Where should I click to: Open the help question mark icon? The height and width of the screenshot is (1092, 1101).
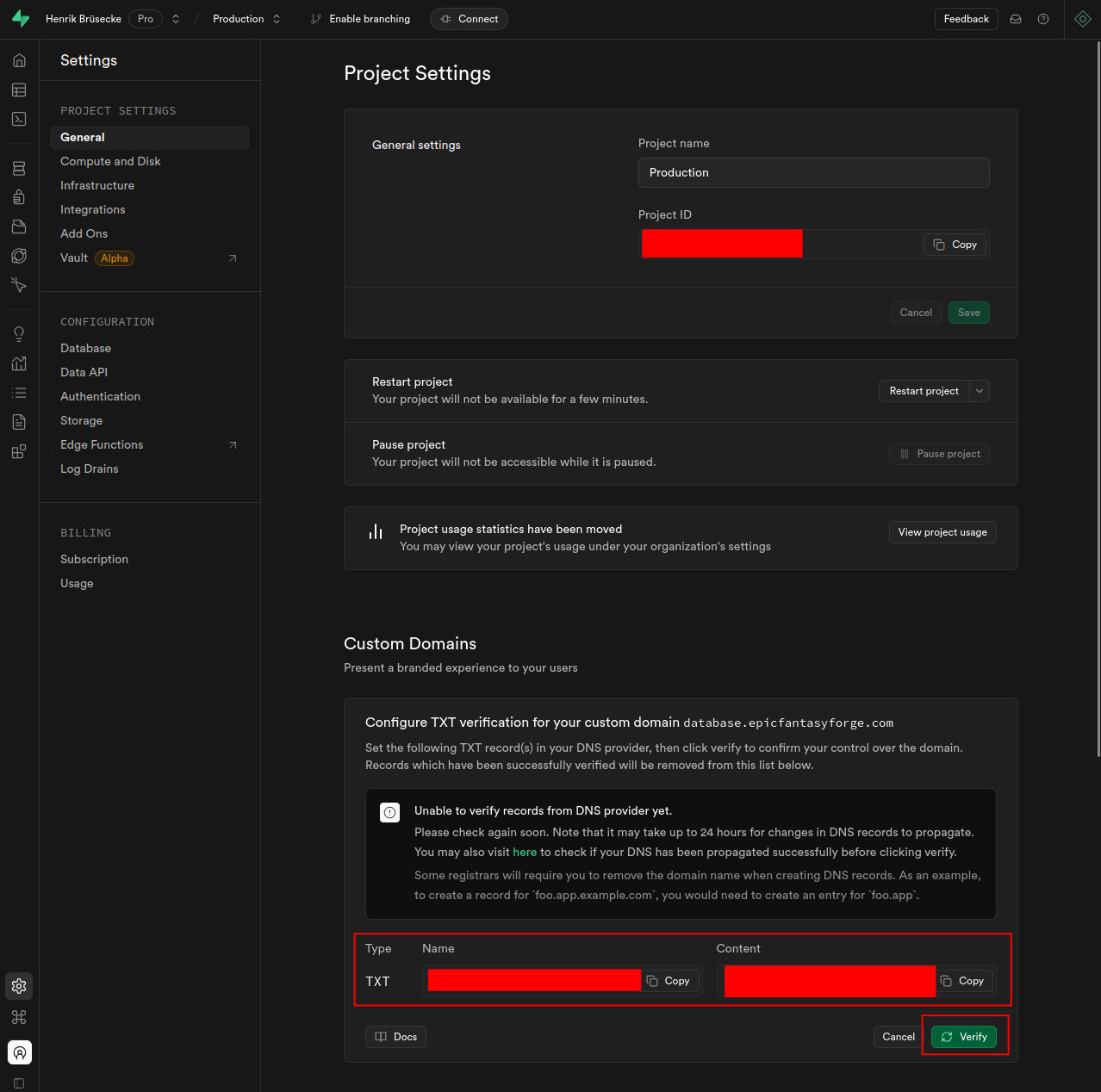click(x=1043, y=19)
